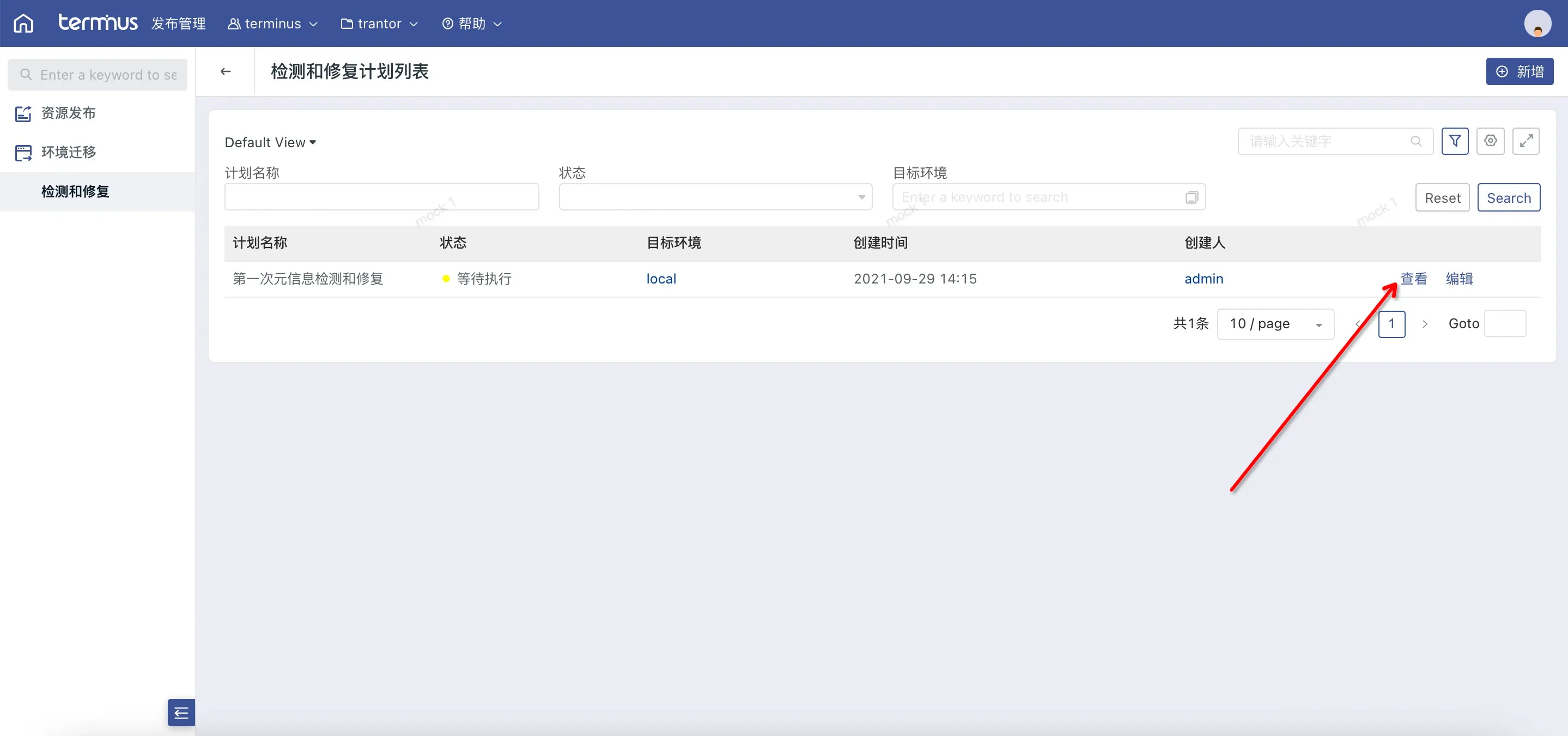Toggle the filter funnel icon
Screen dimensions: 1568x736
[x=1455, y=141]
